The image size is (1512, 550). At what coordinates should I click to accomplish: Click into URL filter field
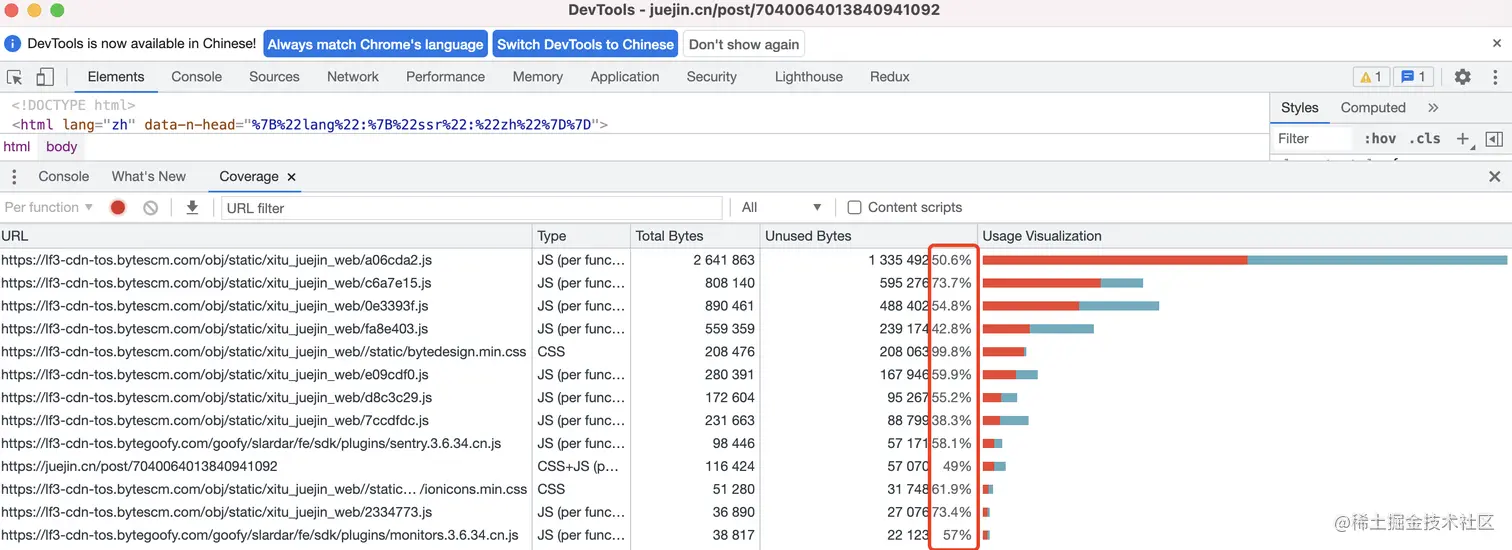tap(471, 208)
